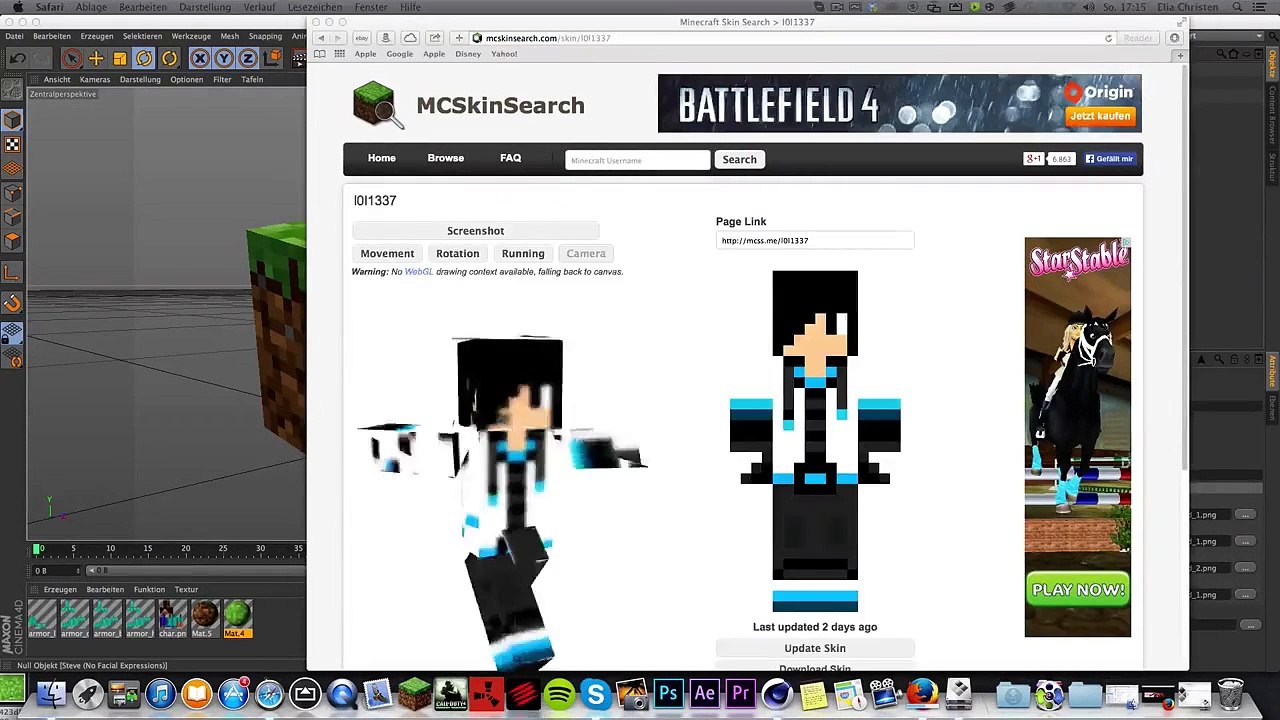The height and width of the screenshot is (720, 1280).
Task: Open the Disney bookmark
Action: pyautogui.click(x=468, y=54)
